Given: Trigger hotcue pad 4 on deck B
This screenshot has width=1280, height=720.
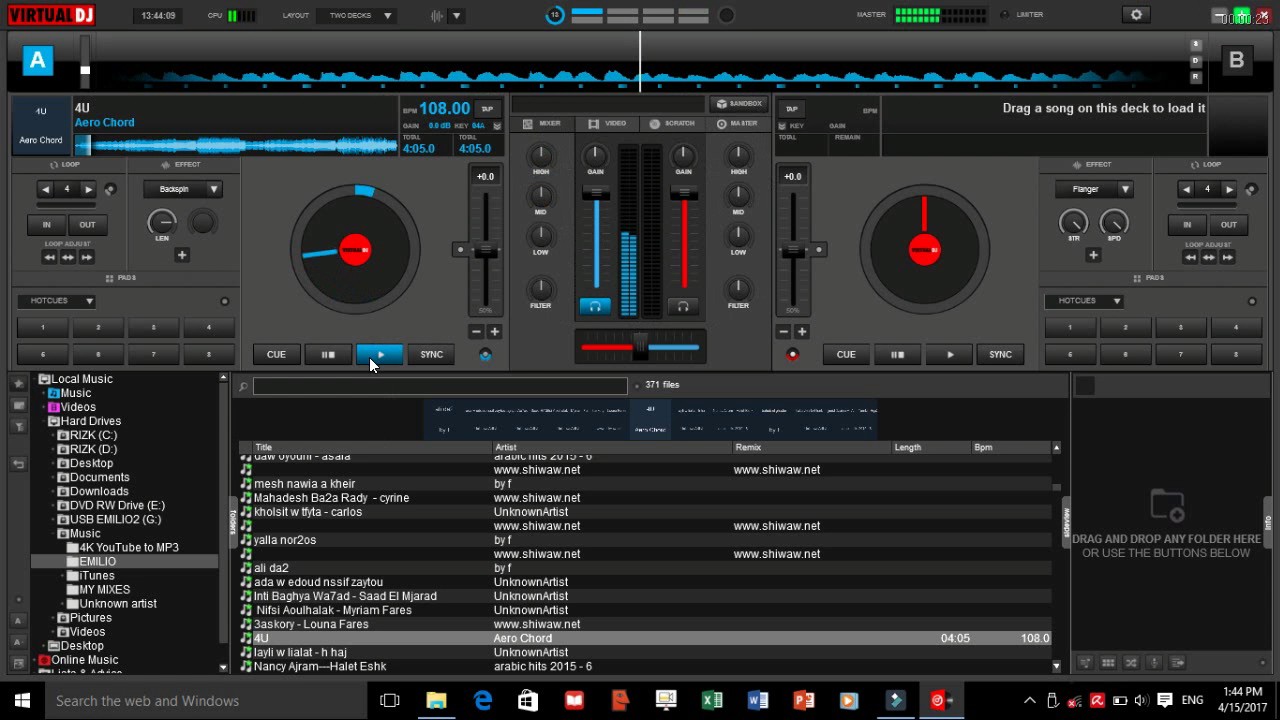Looking at the screenshot, I should click(x=1236, y=327).
